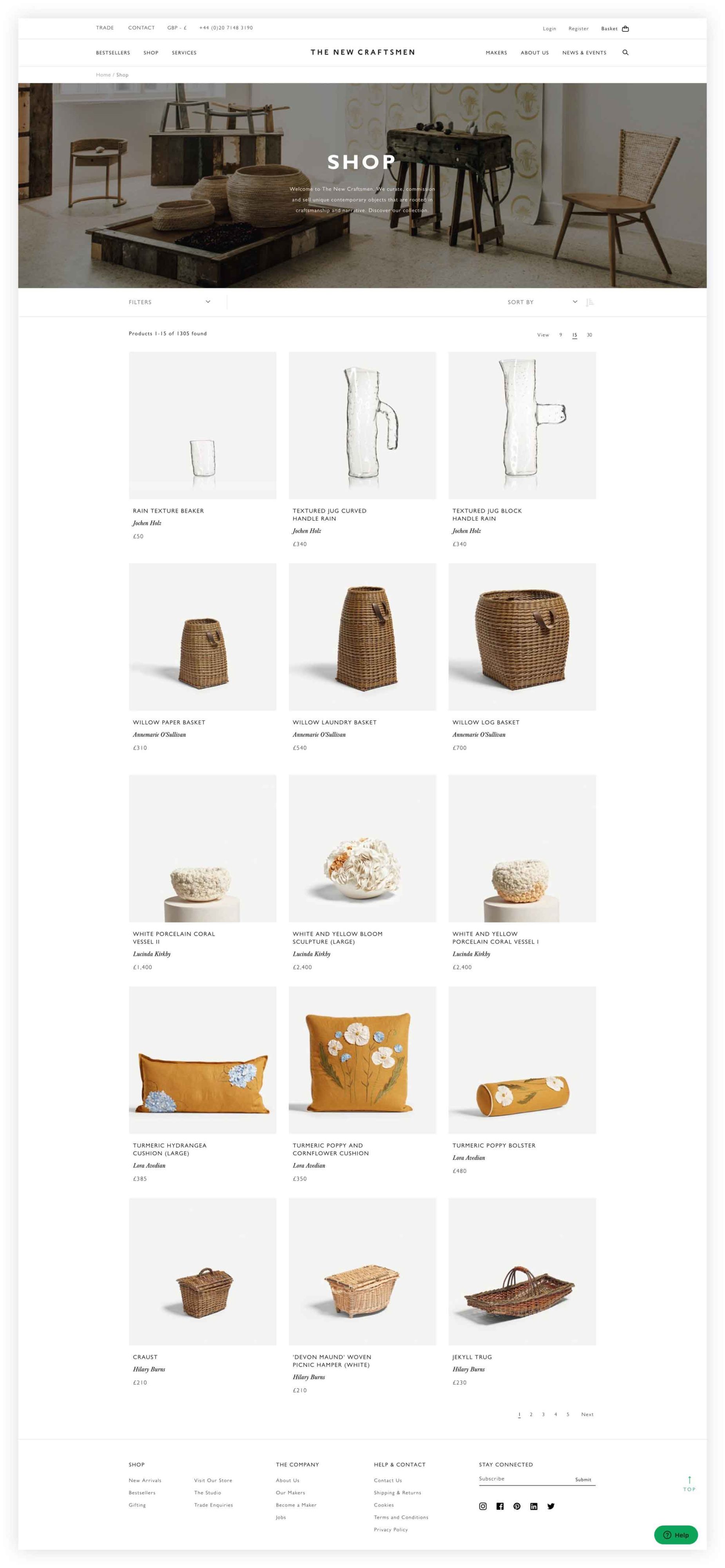Screen dimensions: 725x1568
Task: Toggle sort direction icon beside Sort By
Action: 589,302
